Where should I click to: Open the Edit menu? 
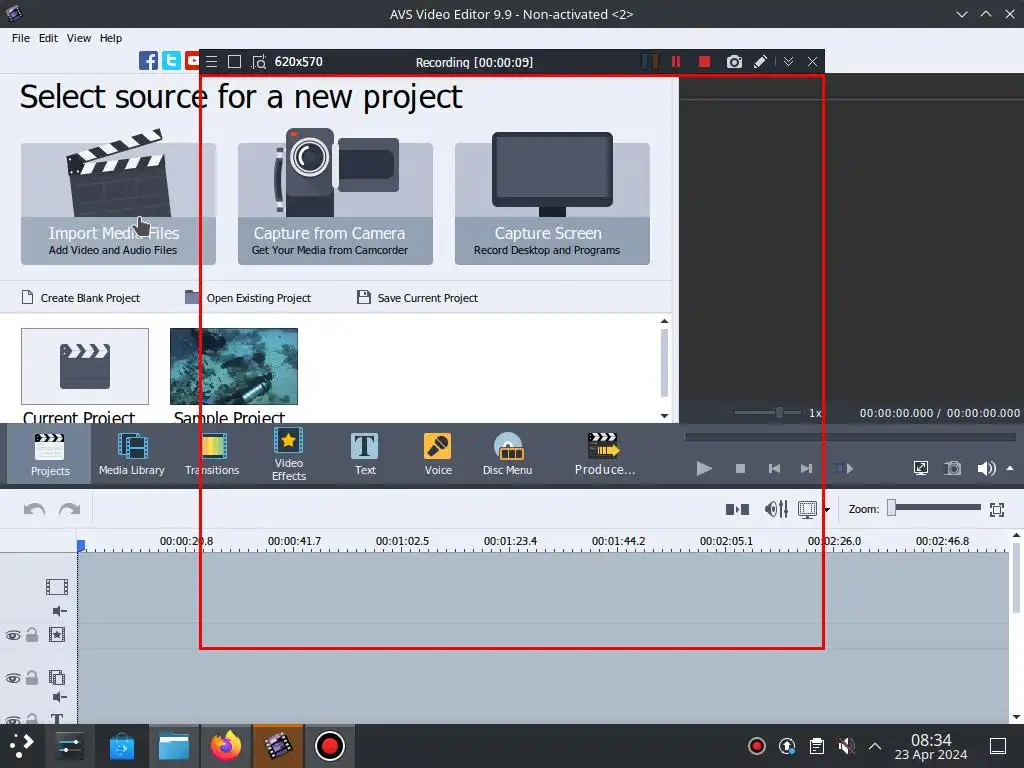coord(48,38)
